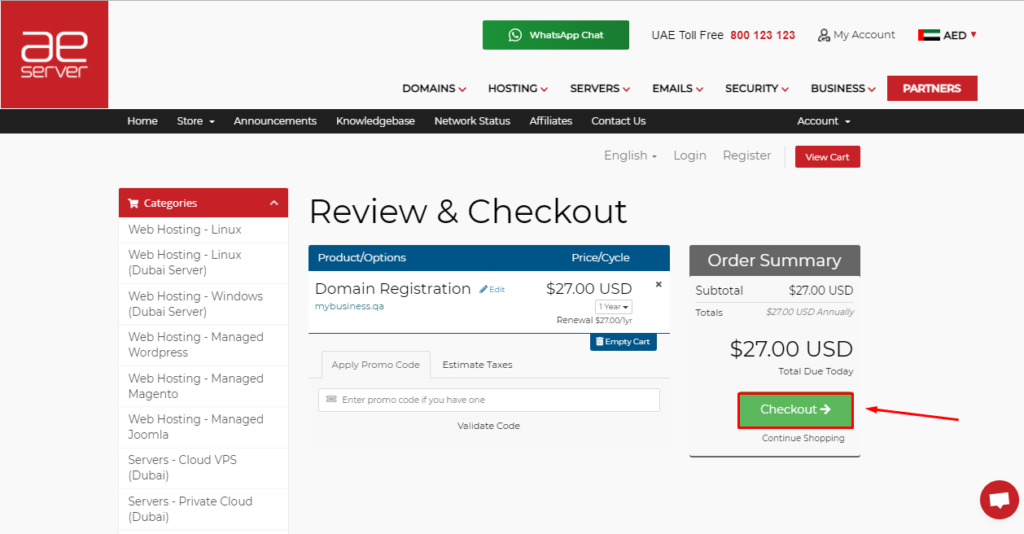Click the Continue Shopping link
Image resolution: width=1024 pixels, height=534 pixels.
(x=803, y=438)
